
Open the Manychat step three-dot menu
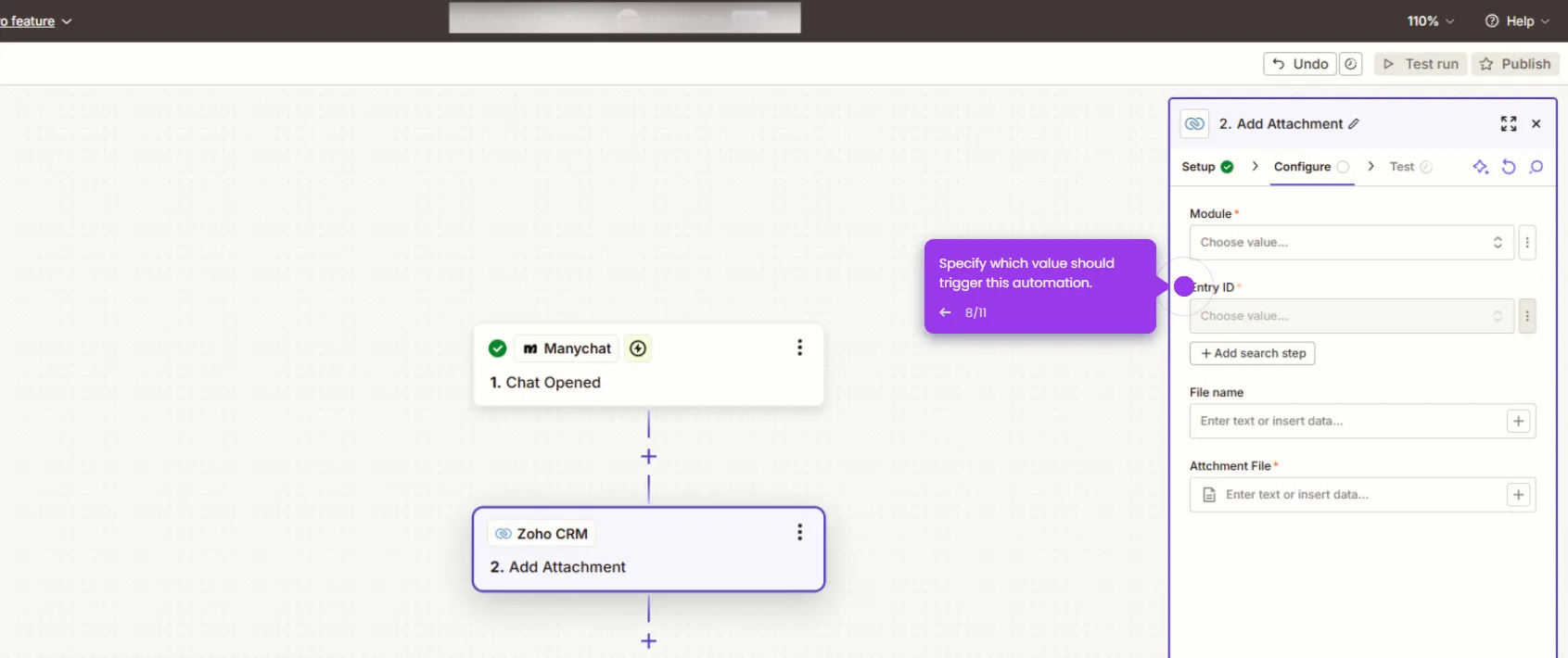click(799, 348)
